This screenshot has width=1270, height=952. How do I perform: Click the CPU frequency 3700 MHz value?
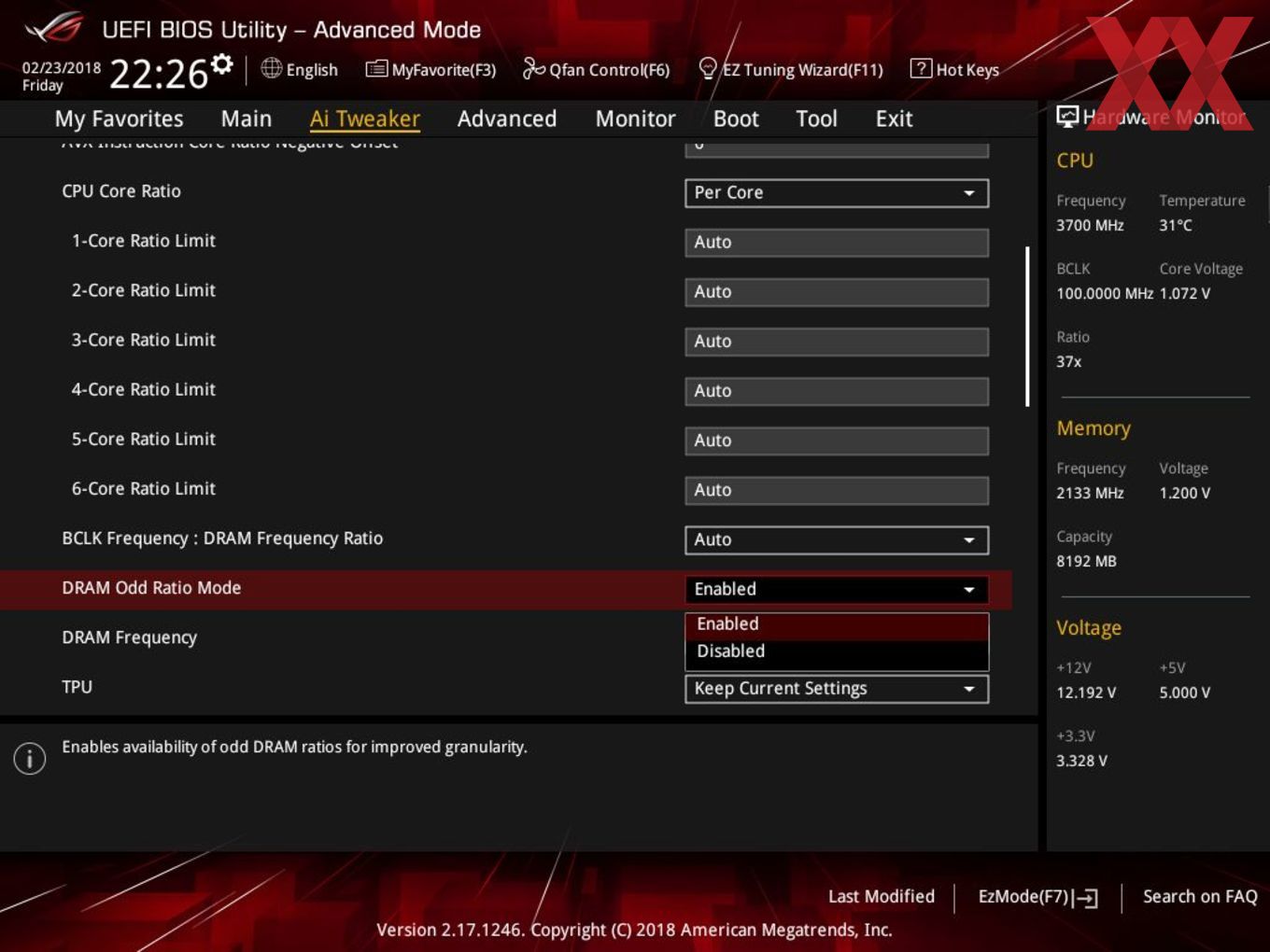[1090, 226]
